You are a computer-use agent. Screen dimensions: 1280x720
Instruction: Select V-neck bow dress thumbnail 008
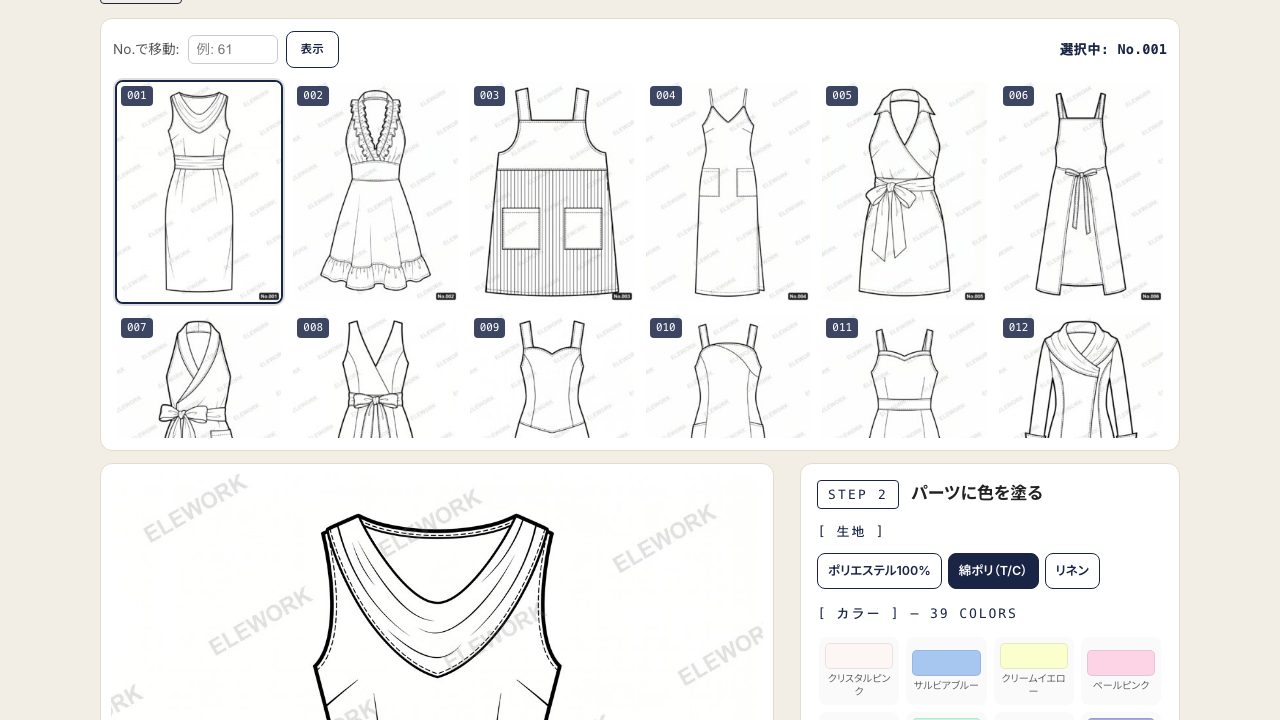375,376
